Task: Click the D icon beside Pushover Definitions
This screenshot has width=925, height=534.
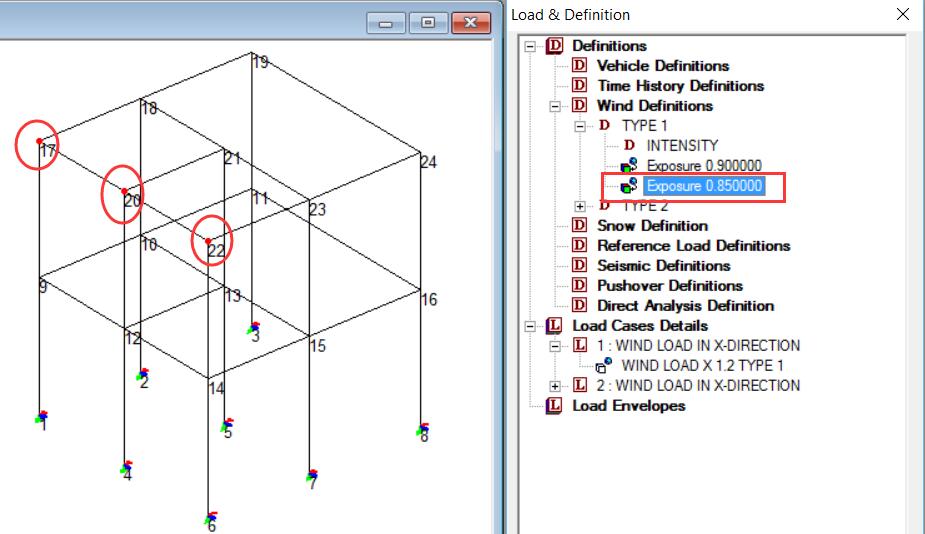Action: (579, 286)
